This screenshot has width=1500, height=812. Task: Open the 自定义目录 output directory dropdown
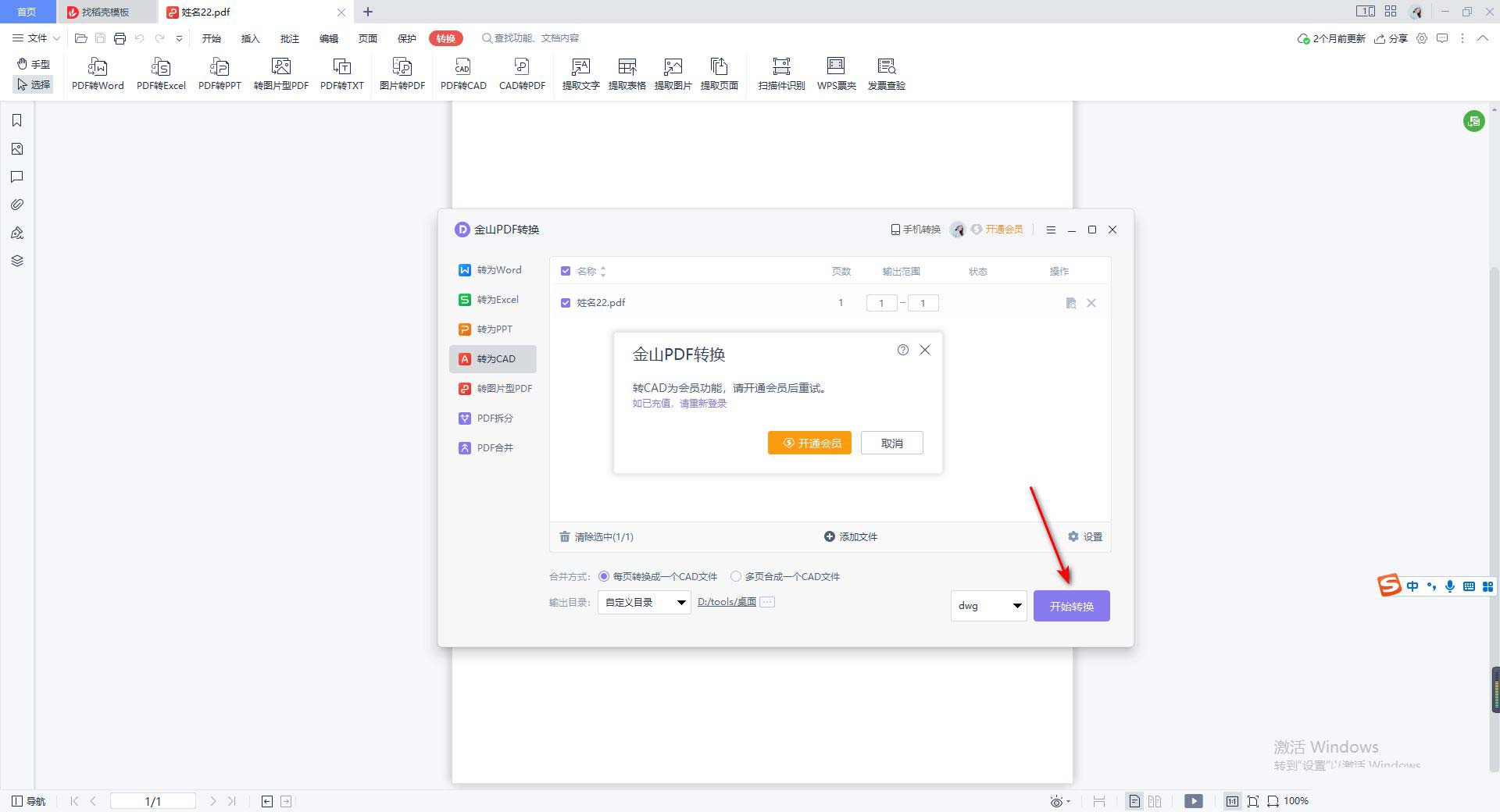645,602
